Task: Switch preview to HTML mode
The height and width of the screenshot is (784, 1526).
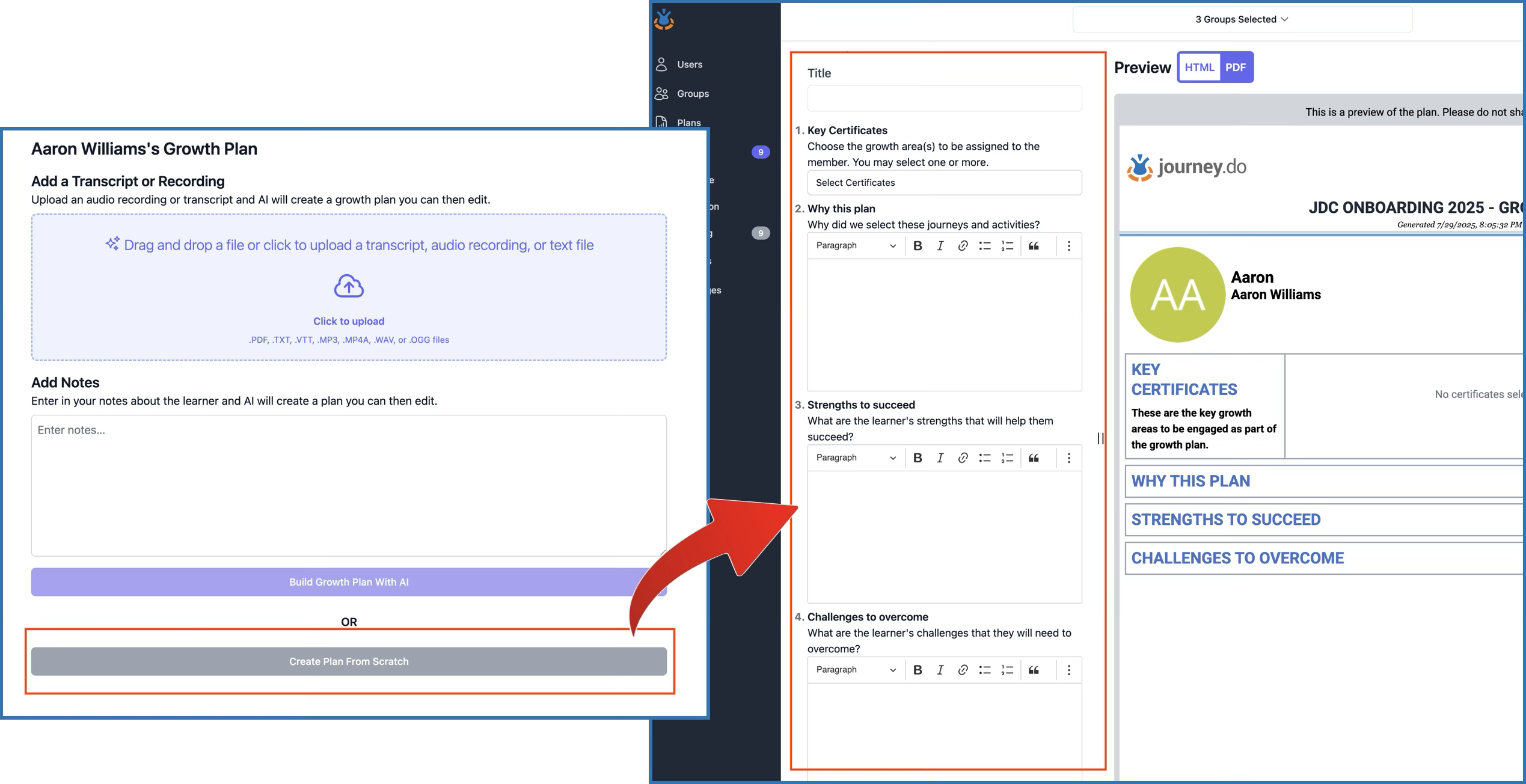Action: pos(1199,67)
